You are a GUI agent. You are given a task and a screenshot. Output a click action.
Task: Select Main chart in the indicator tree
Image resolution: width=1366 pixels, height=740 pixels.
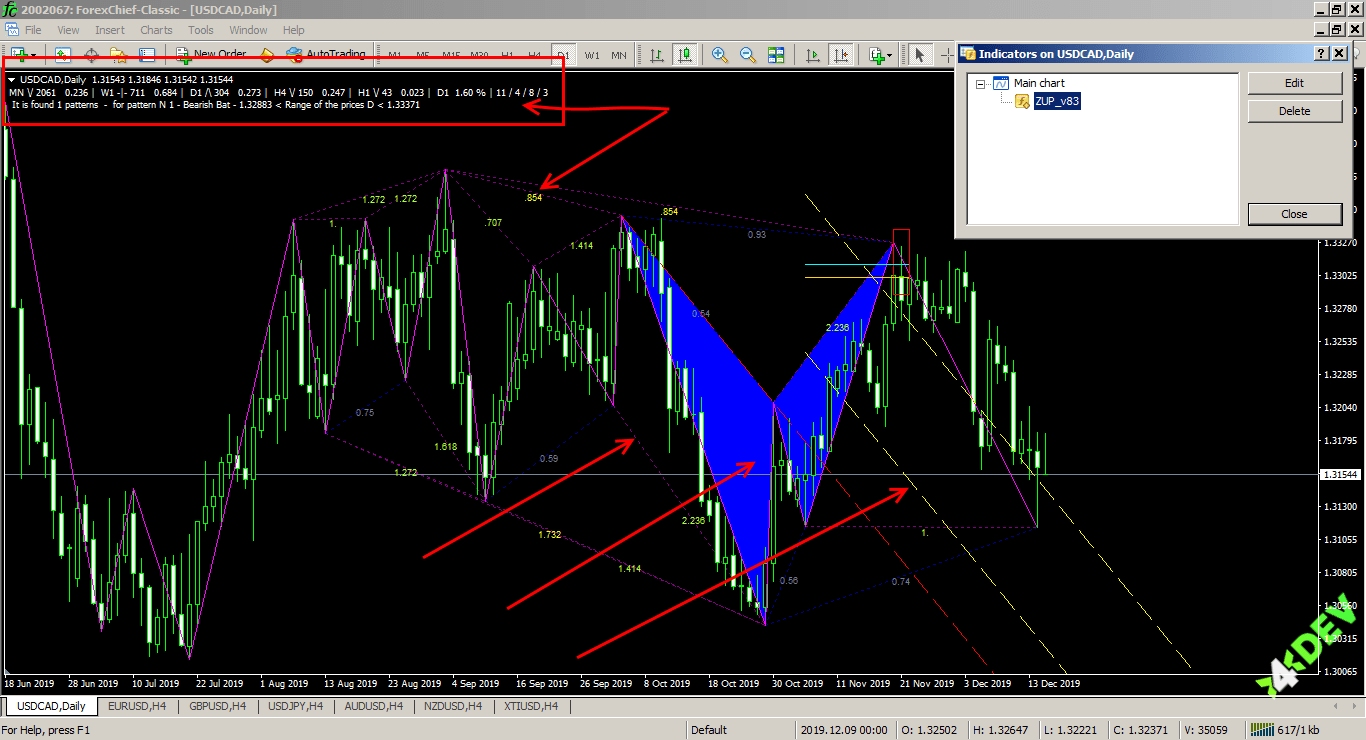click(1039, 83)
